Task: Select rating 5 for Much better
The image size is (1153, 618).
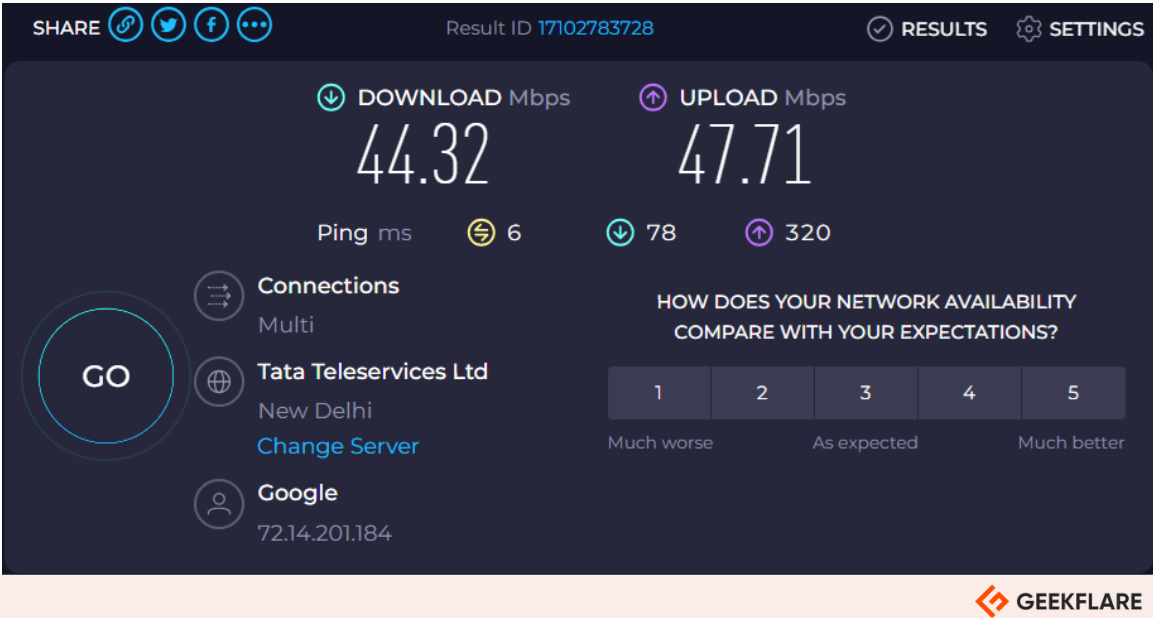Action: 1073,392
